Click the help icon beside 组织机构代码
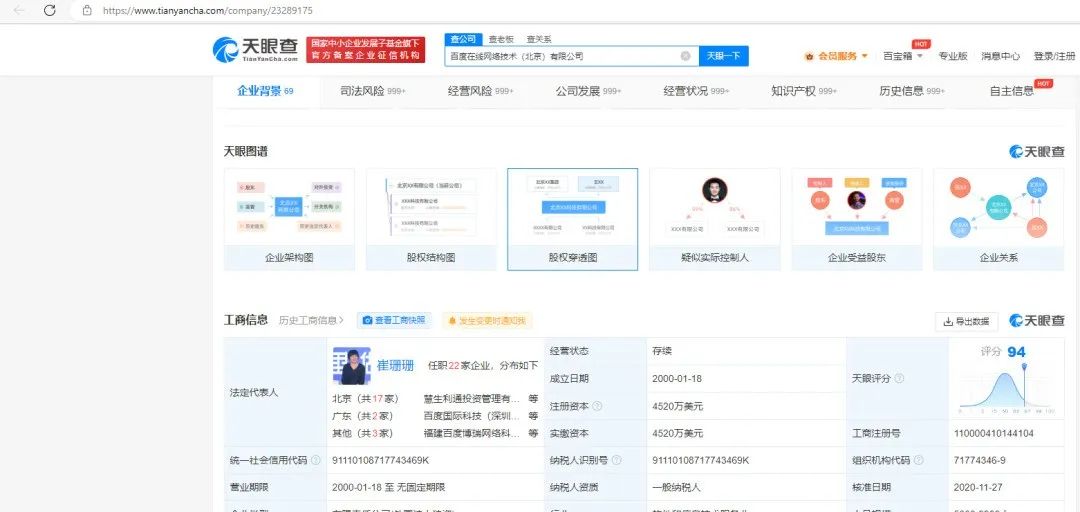The image size is (1080, 512). [x=918, y=460]
